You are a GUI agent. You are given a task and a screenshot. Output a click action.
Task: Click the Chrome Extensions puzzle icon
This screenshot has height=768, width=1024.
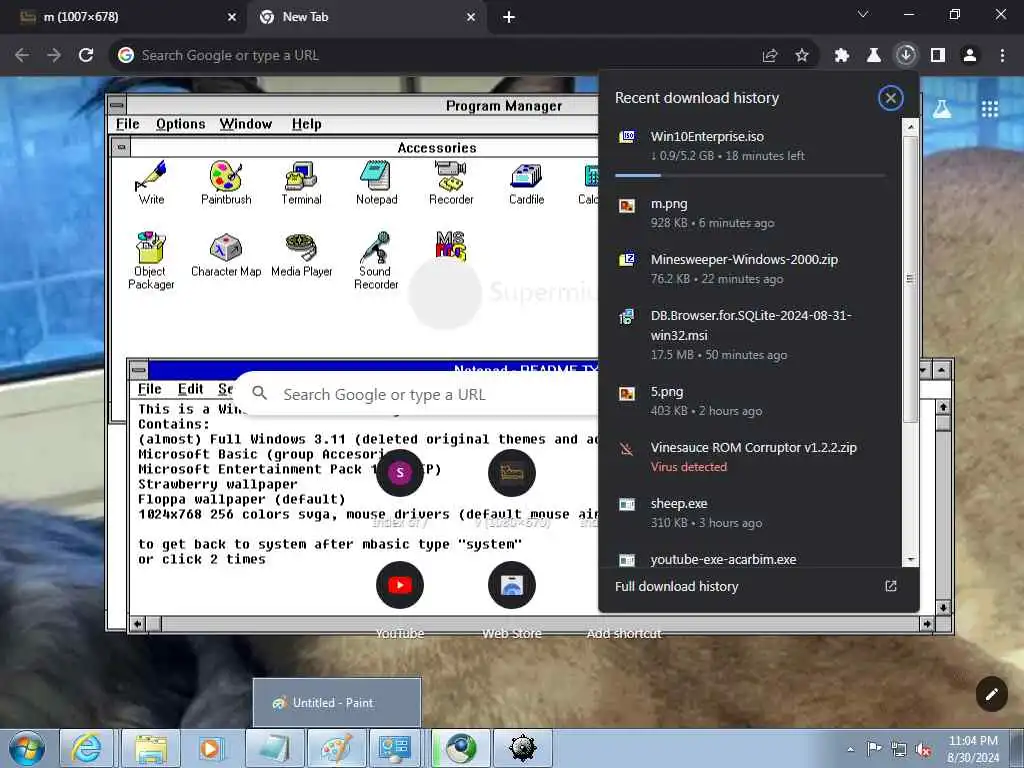(841, 56)
